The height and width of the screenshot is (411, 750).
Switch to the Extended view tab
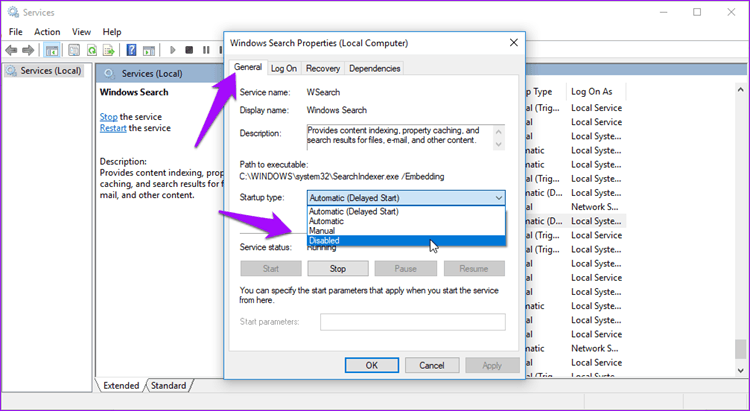tap(121, 386)
